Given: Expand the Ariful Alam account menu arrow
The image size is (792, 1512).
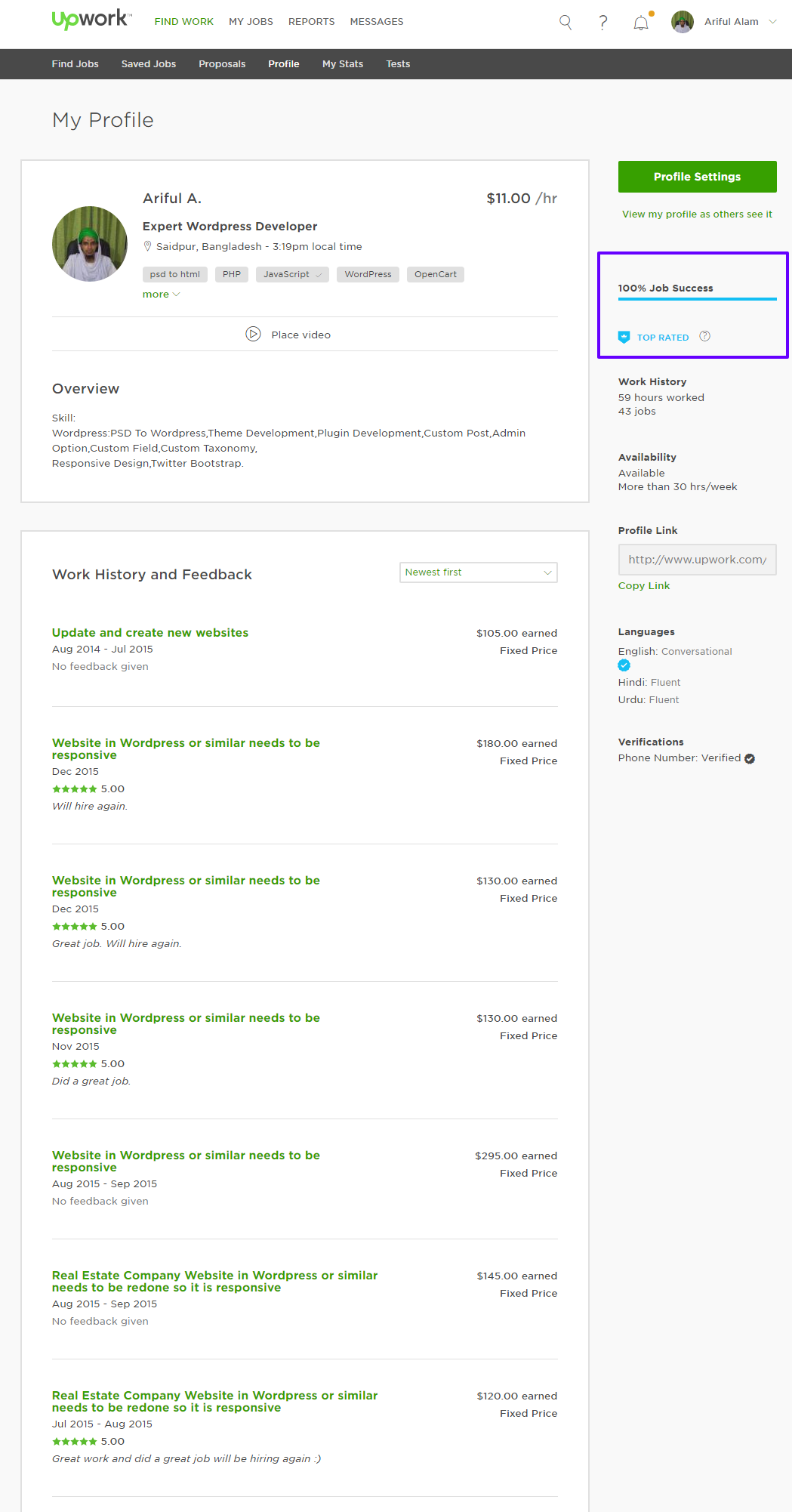Looking at the screenshot, I should point(772,22).
